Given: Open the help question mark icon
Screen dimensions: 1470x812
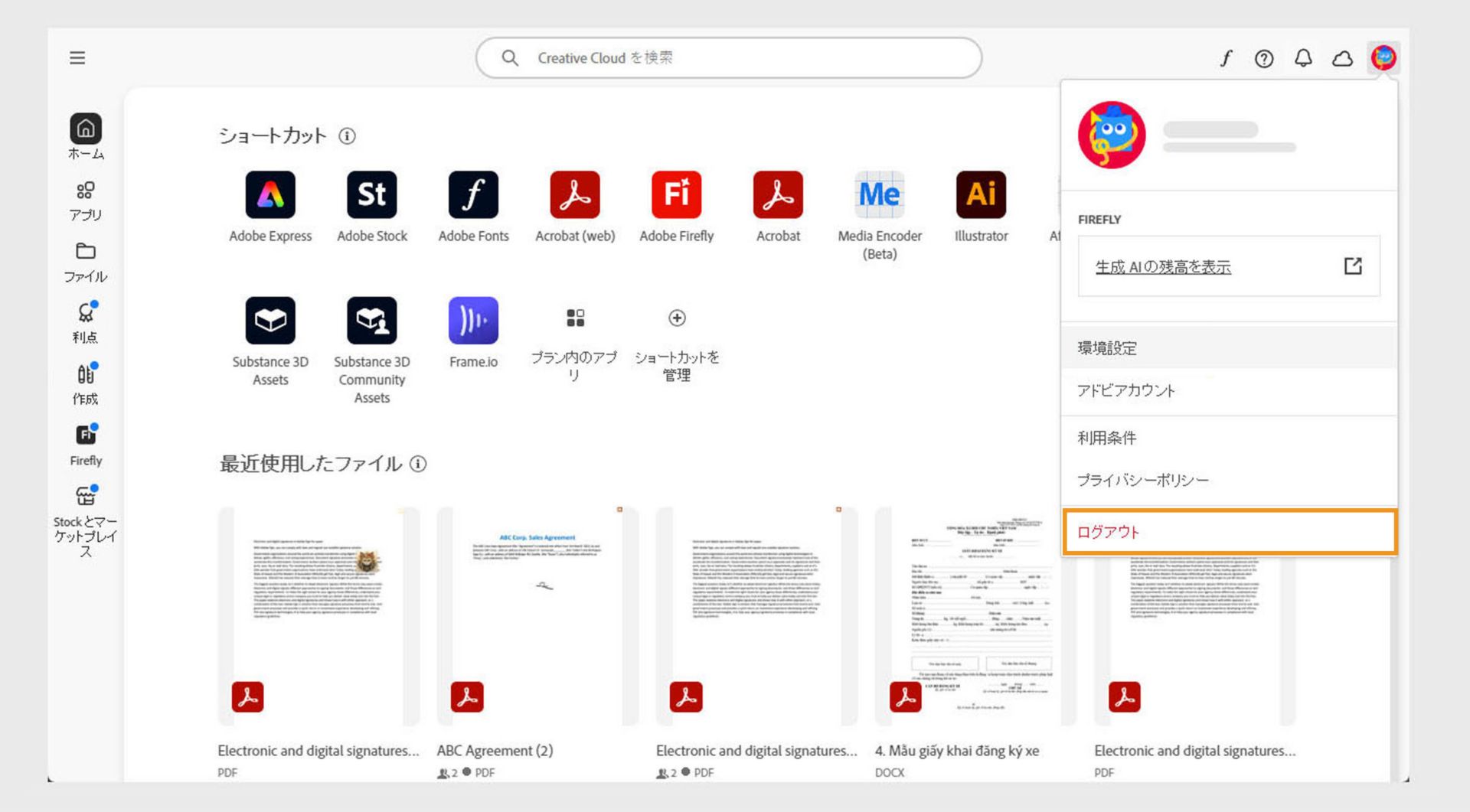Looking at the screenshot, I should pyautogui.click(x=1264, y=58).
